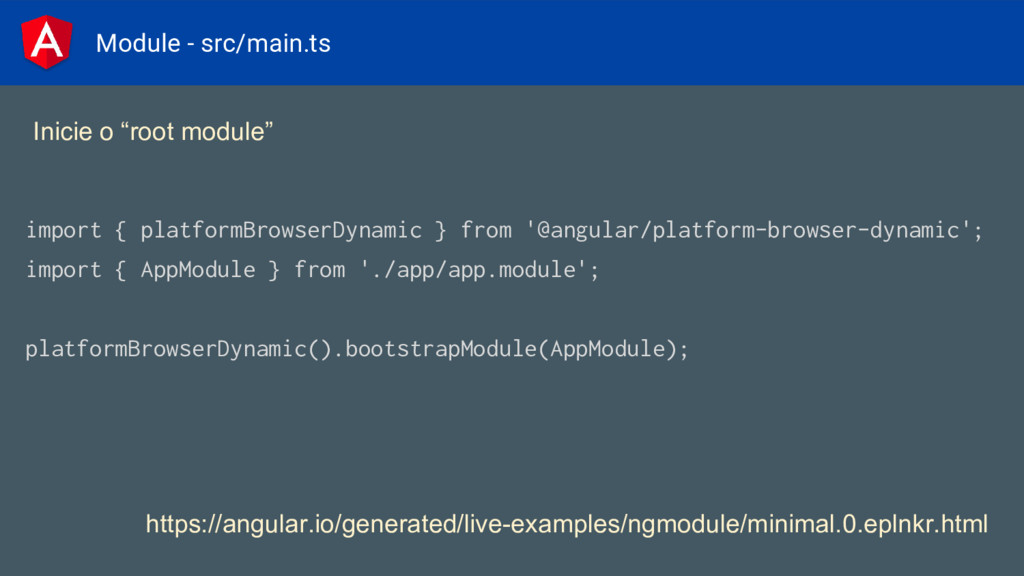Screen dimensions: 1024x576
Task: Click the Angular shield logo
Action: (46, 42)
